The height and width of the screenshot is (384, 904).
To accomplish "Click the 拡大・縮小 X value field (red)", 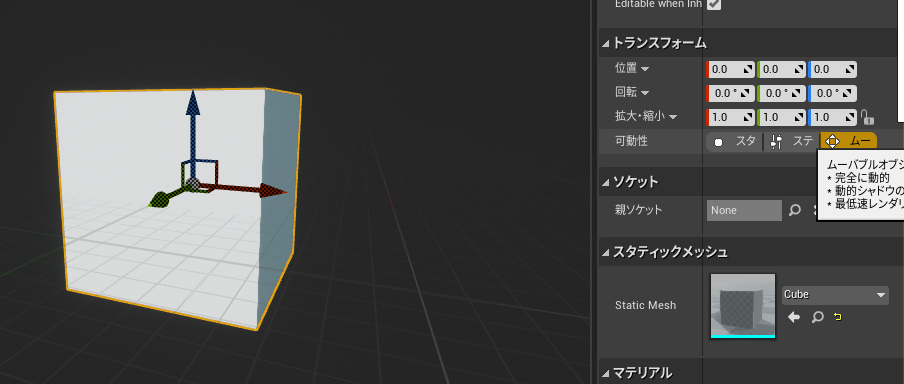I will (x=730, y=117).
